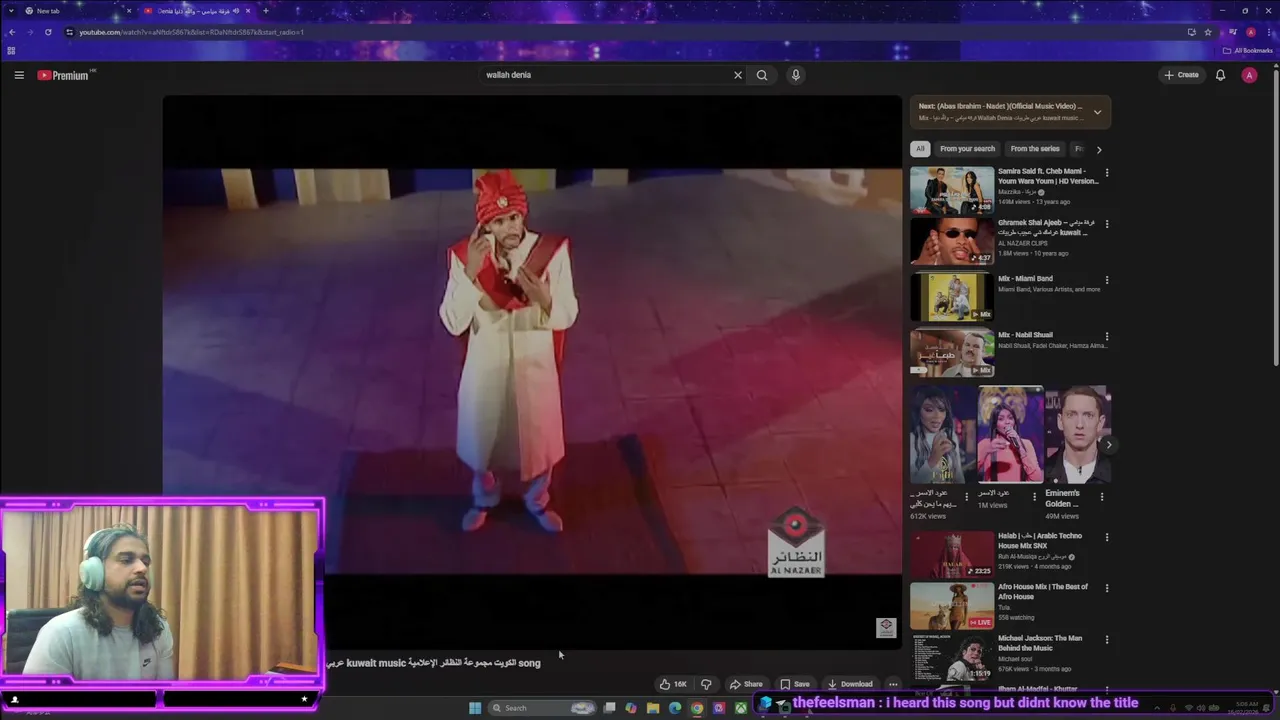Show more filter chips with right arrow
1280x720 pixels.
coord(1098,149)
